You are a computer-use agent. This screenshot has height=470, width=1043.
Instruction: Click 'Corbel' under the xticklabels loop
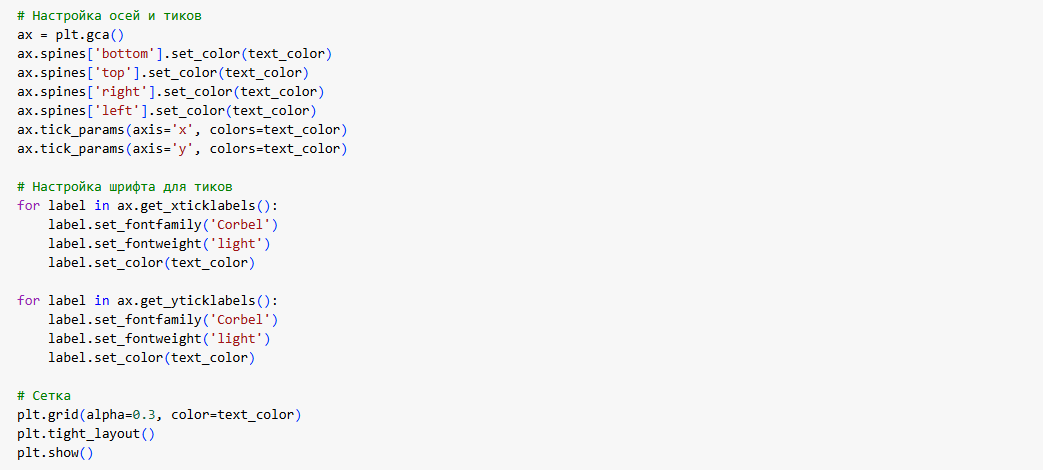(x=240, y=225)
